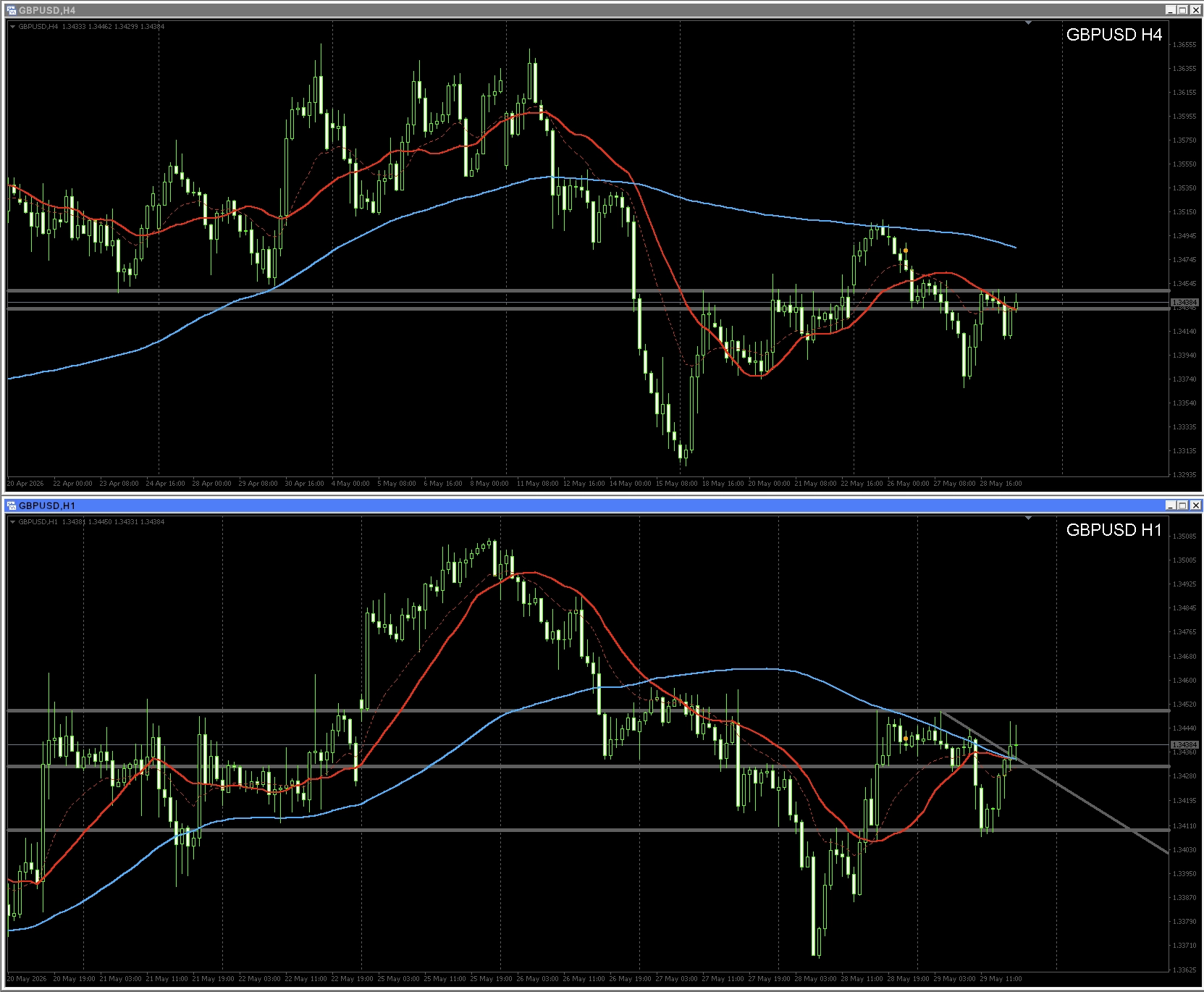
Task: Select the H4 OHLC info line text
Action: pos(91,27)
